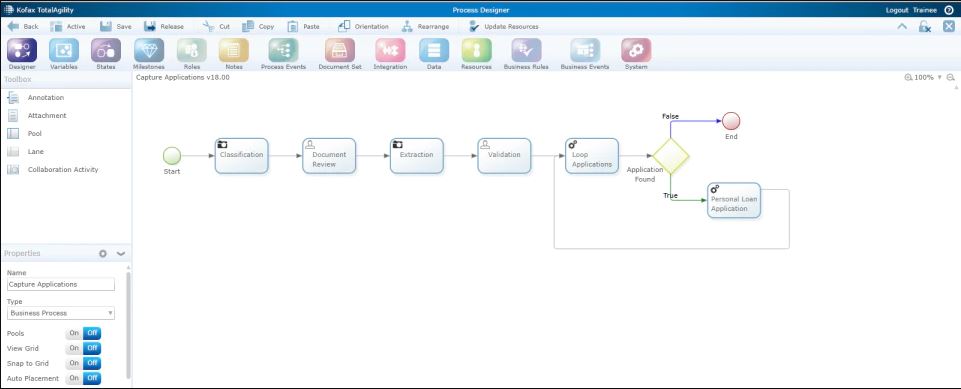Click the Name field Capture Applications
Image resolution: width=961 pixels, height=389 pixels.
[61, 284]
